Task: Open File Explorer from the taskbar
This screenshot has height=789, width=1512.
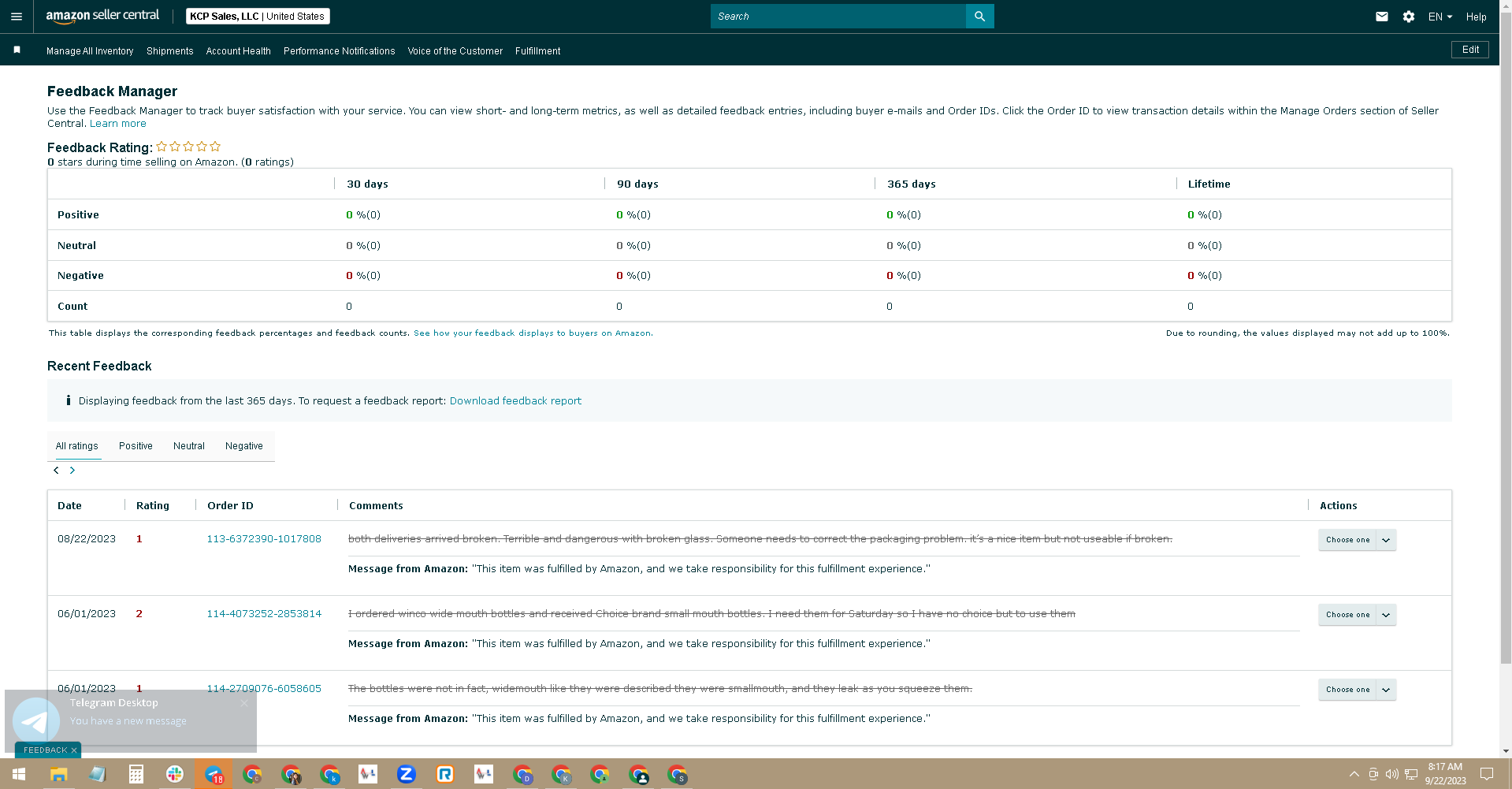Action: (58, 774)
